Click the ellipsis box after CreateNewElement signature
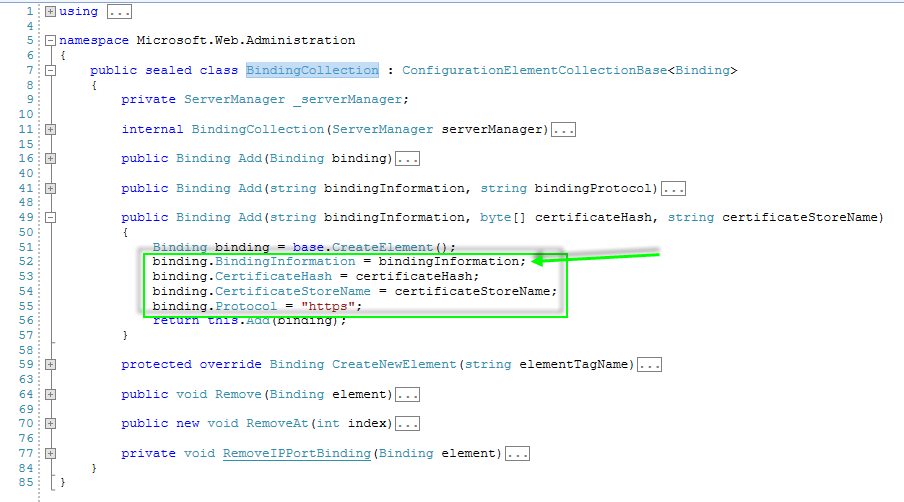904x502 pixels. coord(649,365)
